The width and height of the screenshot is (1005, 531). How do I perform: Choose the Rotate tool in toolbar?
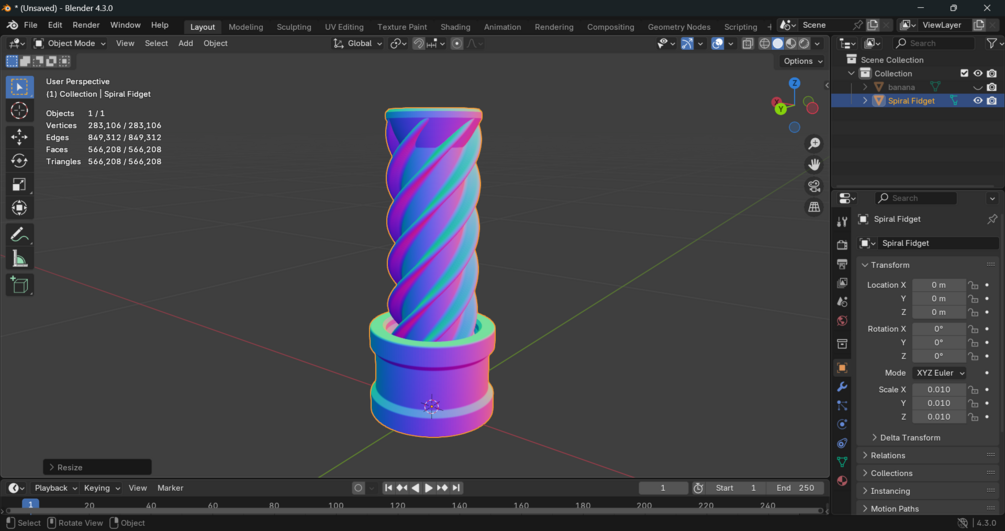19,160
